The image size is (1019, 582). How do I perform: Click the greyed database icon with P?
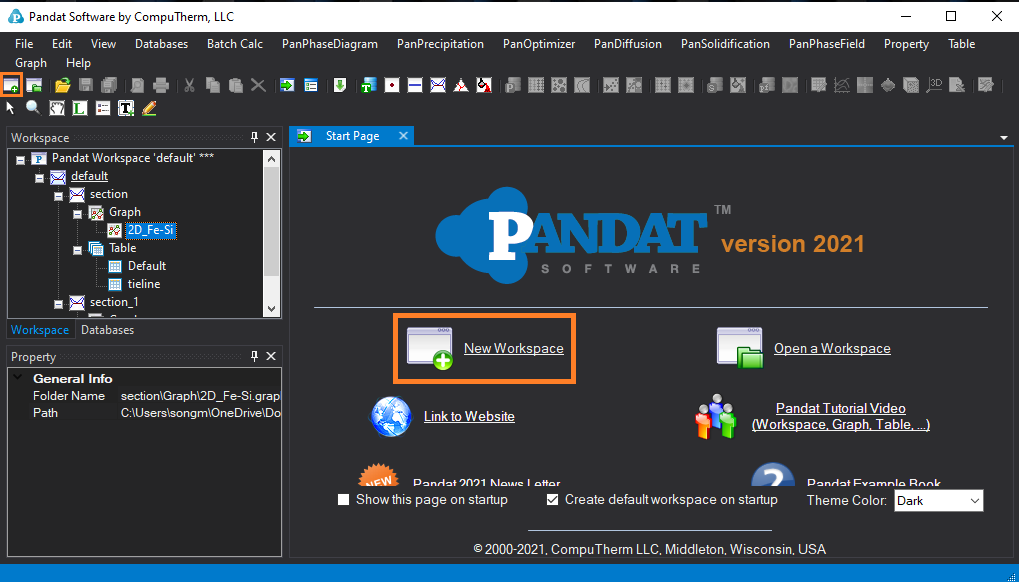click(513, 85)
